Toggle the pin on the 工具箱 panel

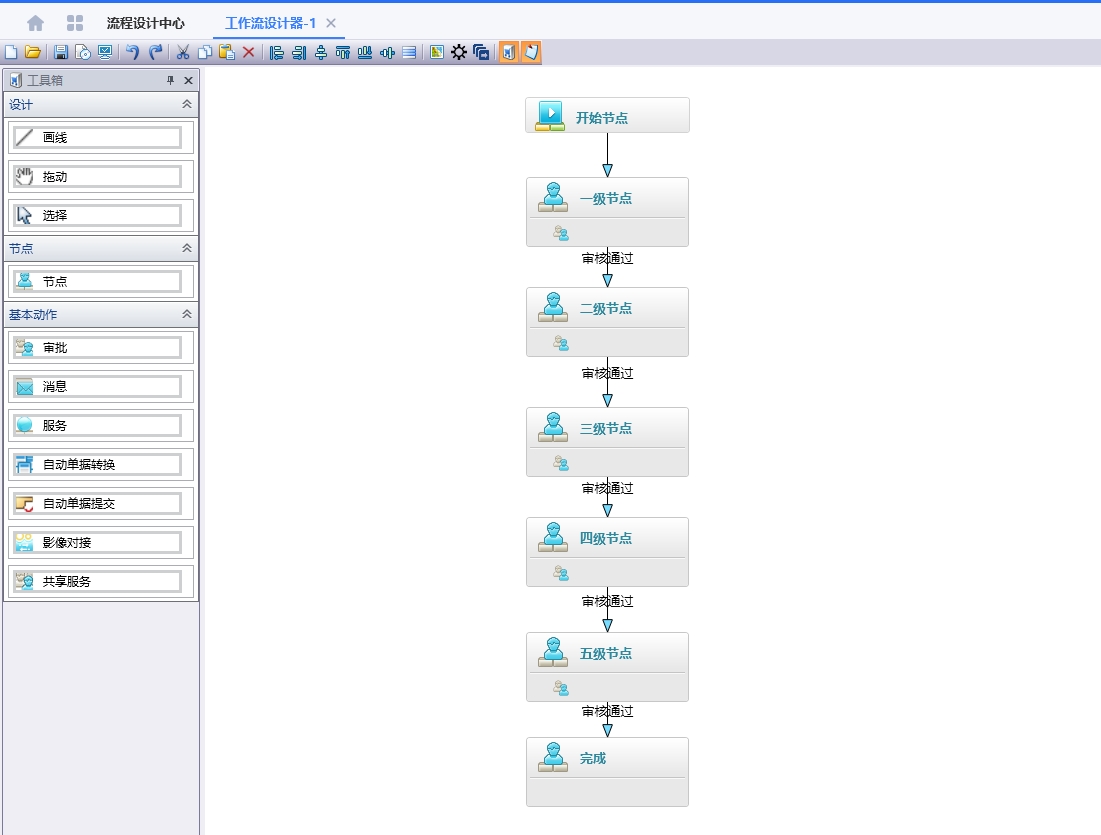click(x=170, y=80)
